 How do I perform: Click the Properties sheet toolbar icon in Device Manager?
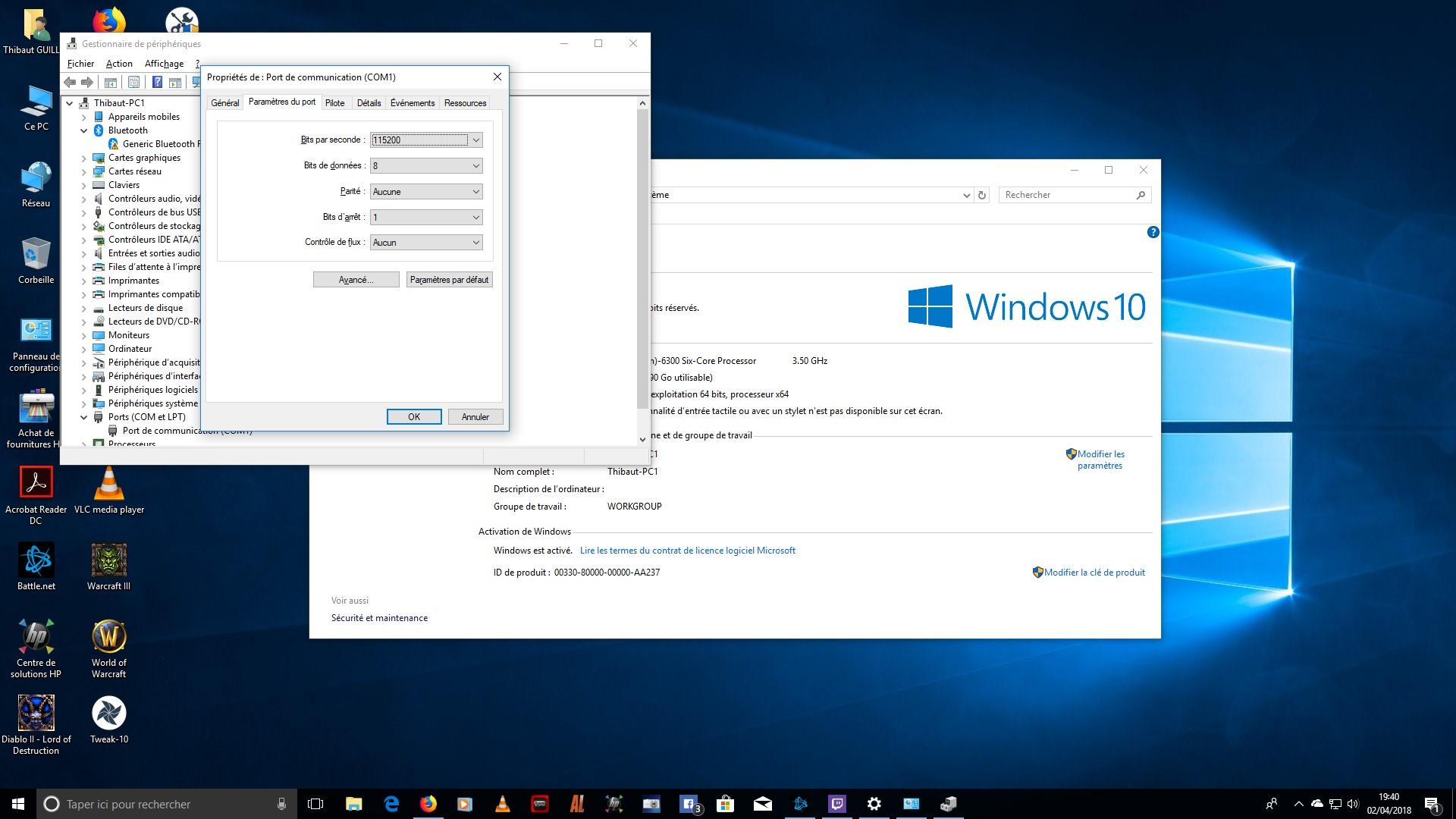(x=133, y=82)
